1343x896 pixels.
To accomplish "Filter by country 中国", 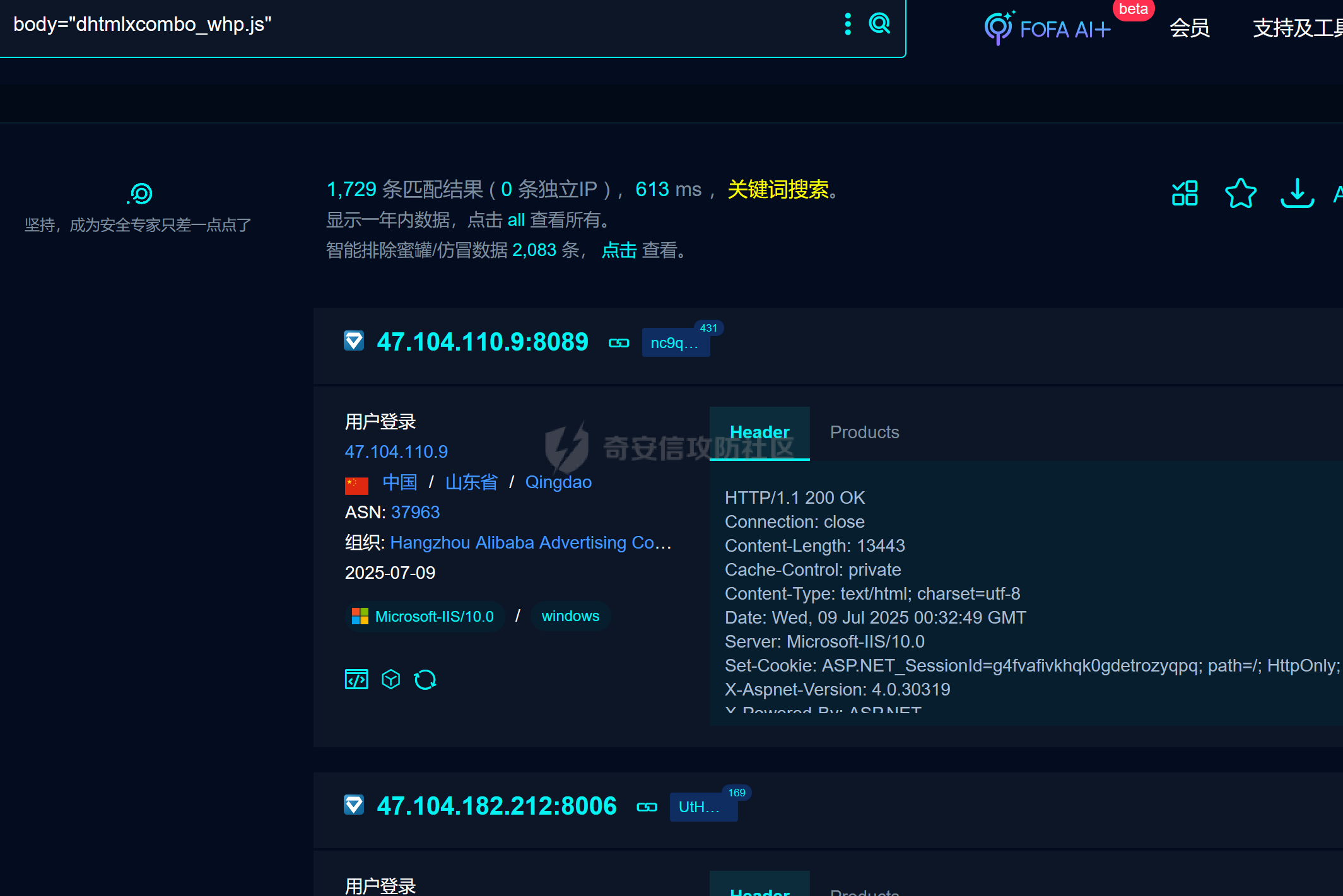I will [400, 482].
